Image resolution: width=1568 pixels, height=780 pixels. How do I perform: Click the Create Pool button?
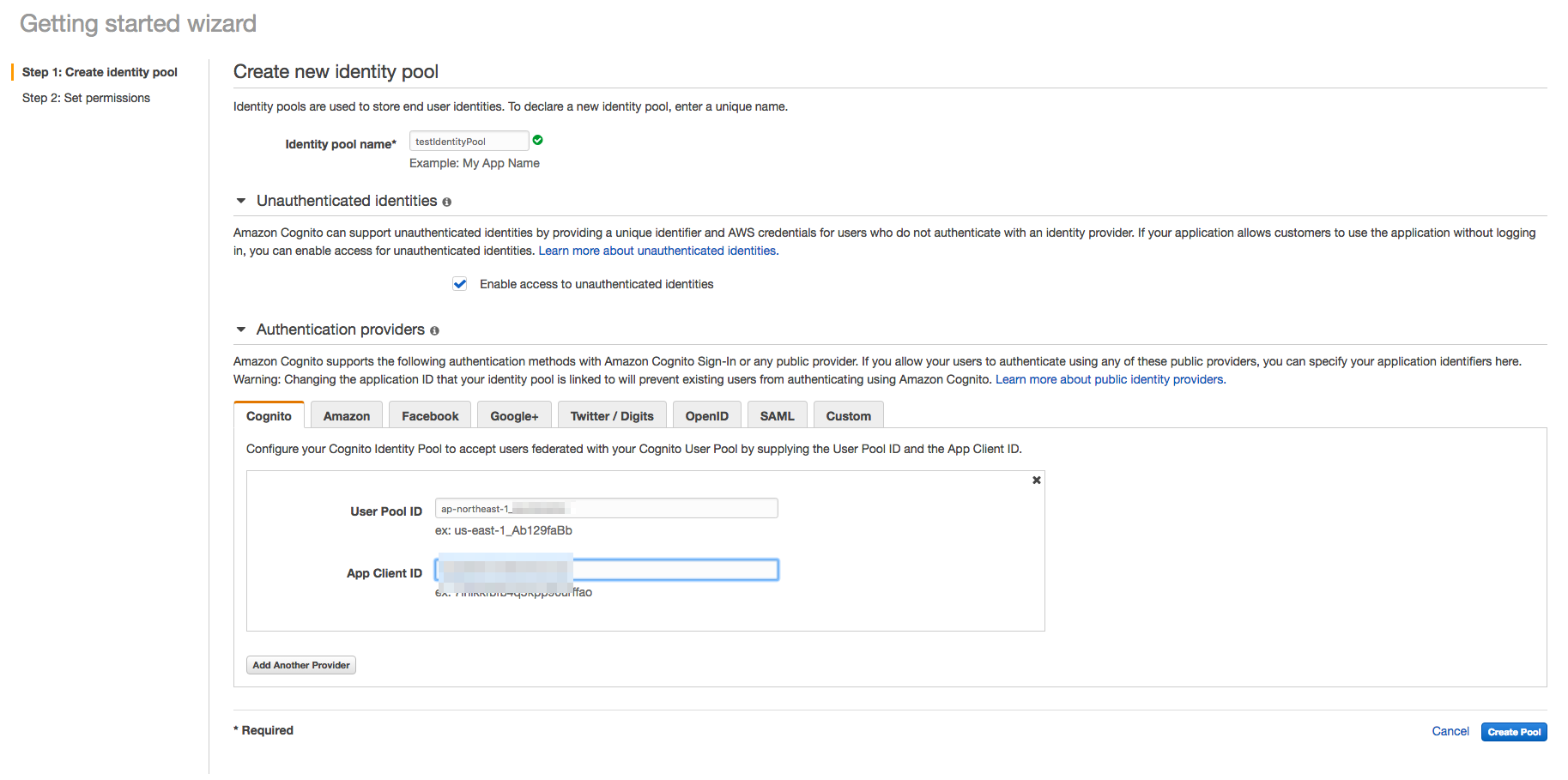pyautogui.click(x=1513, y=732)
